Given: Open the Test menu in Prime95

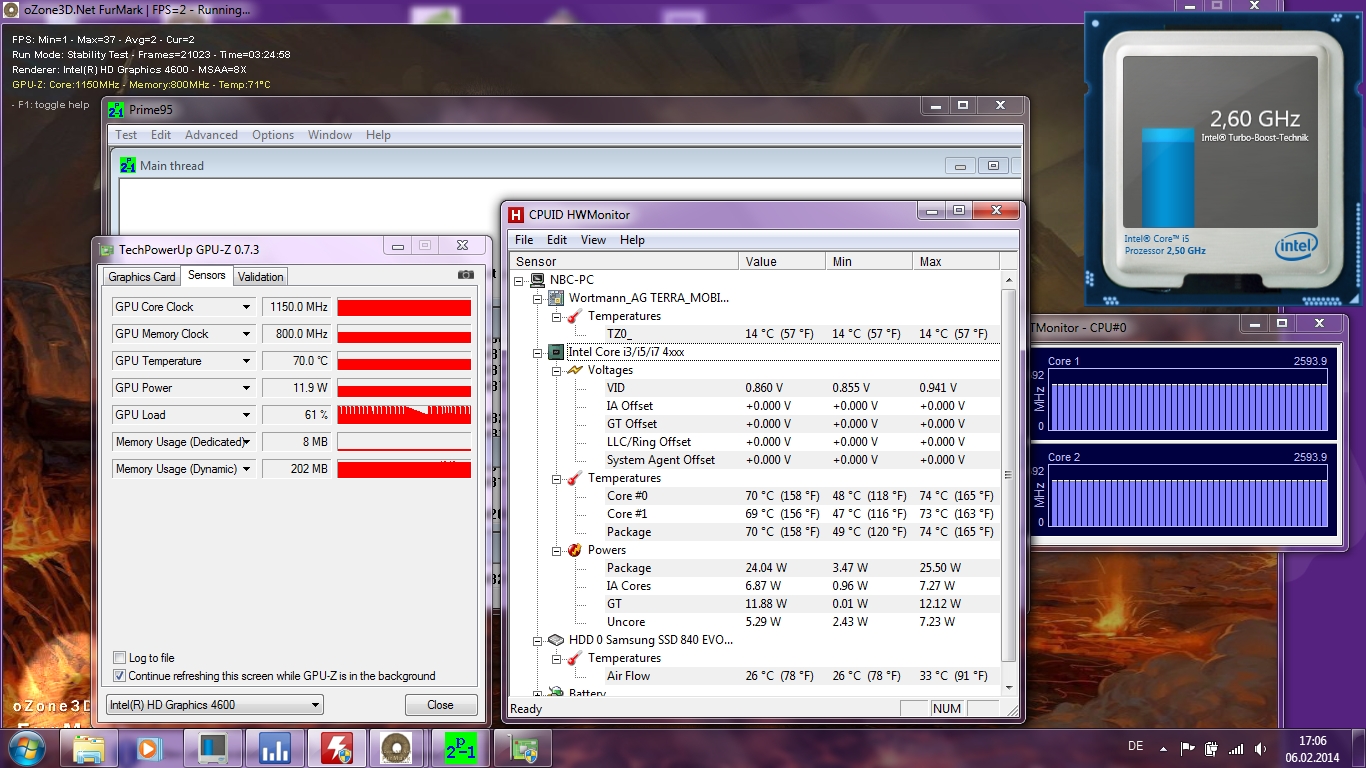Looking at the screenshot, I should pos(126,135).
